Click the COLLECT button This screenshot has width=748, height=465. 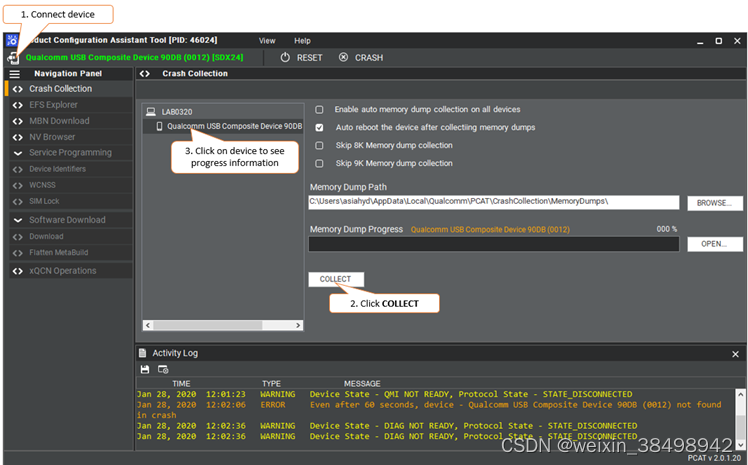(336, 279)
